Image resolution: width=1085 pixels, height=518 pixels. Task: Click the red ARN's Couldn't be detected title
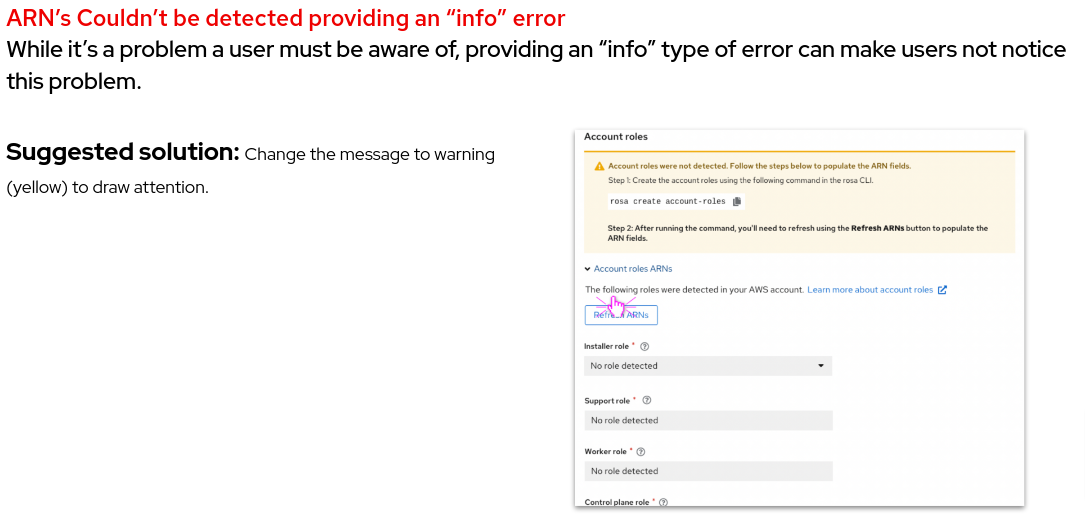(x=286, y=19)
